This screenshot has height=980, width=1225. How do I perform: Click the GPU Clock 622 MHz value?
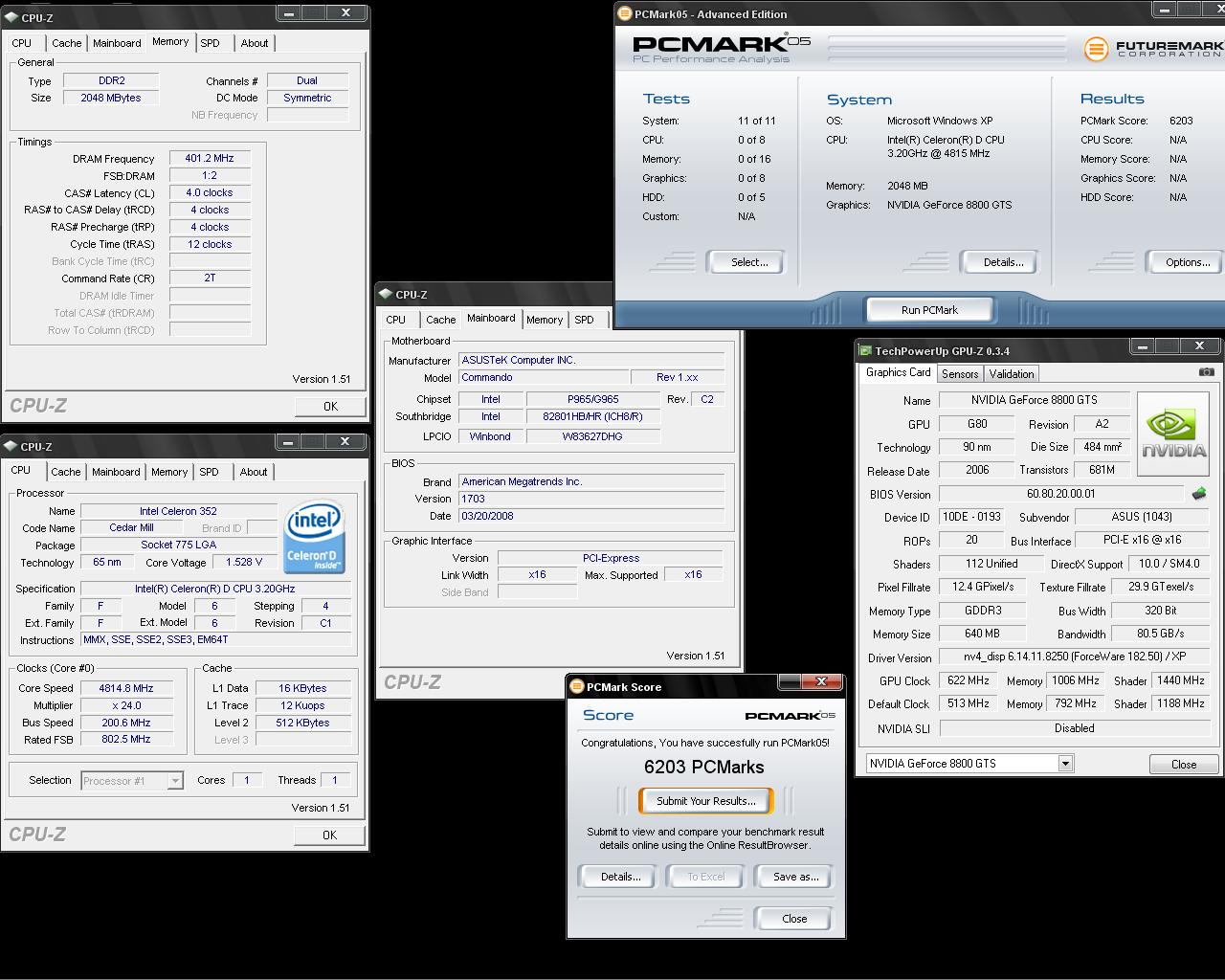coord(969,680)
